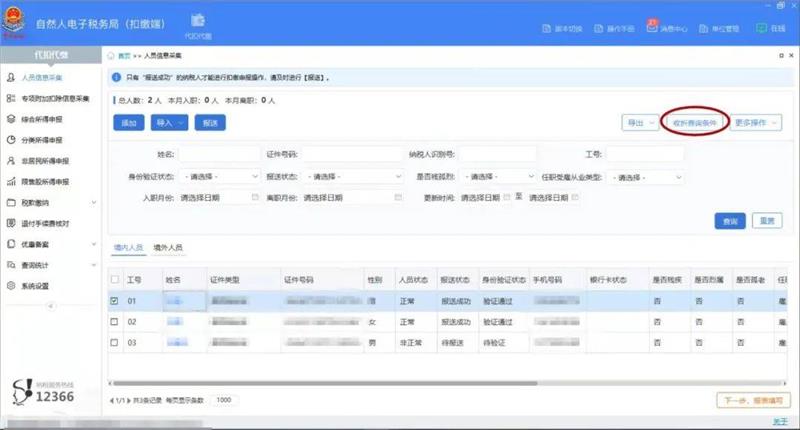The image size is (800, 430).
Task: Toggle the select-all checkbox in table header
Action: click(x=114, y=279)
